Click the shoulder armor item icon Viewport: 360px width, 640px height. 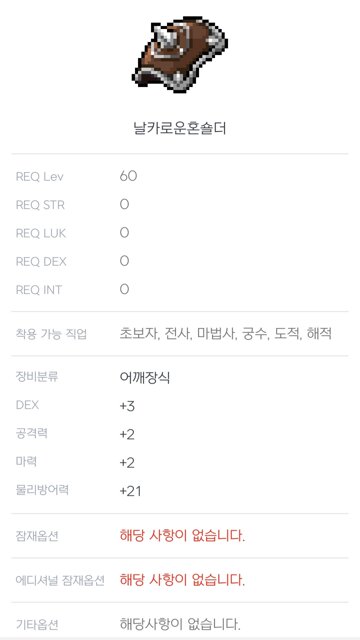[x=180, y=54]
